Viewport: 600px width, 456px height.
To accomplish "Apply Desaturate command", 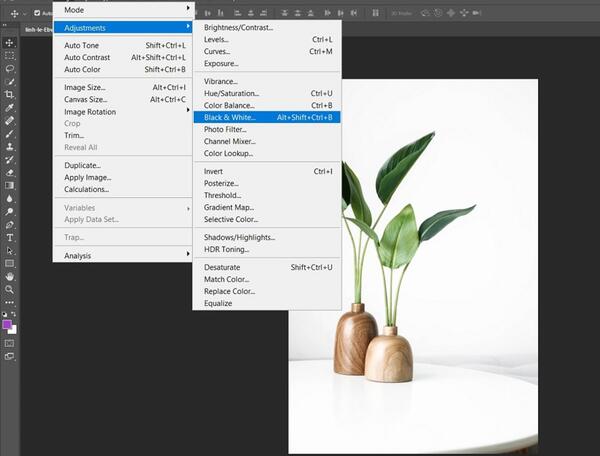I will pyautogui.click(x=267, y=267).
